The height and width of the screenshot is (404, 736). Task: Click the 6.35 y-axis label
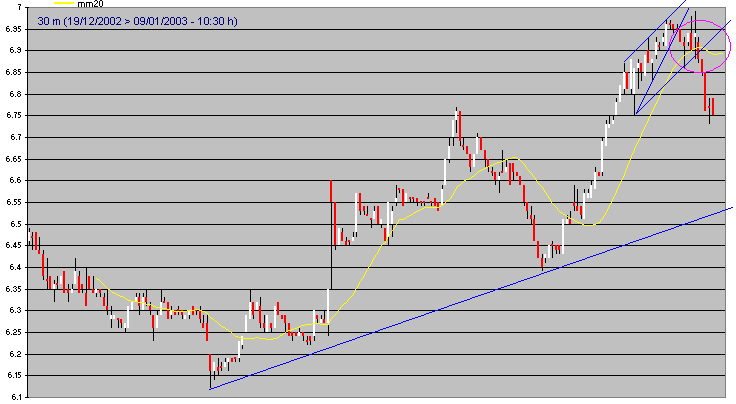tap(14, 290)
